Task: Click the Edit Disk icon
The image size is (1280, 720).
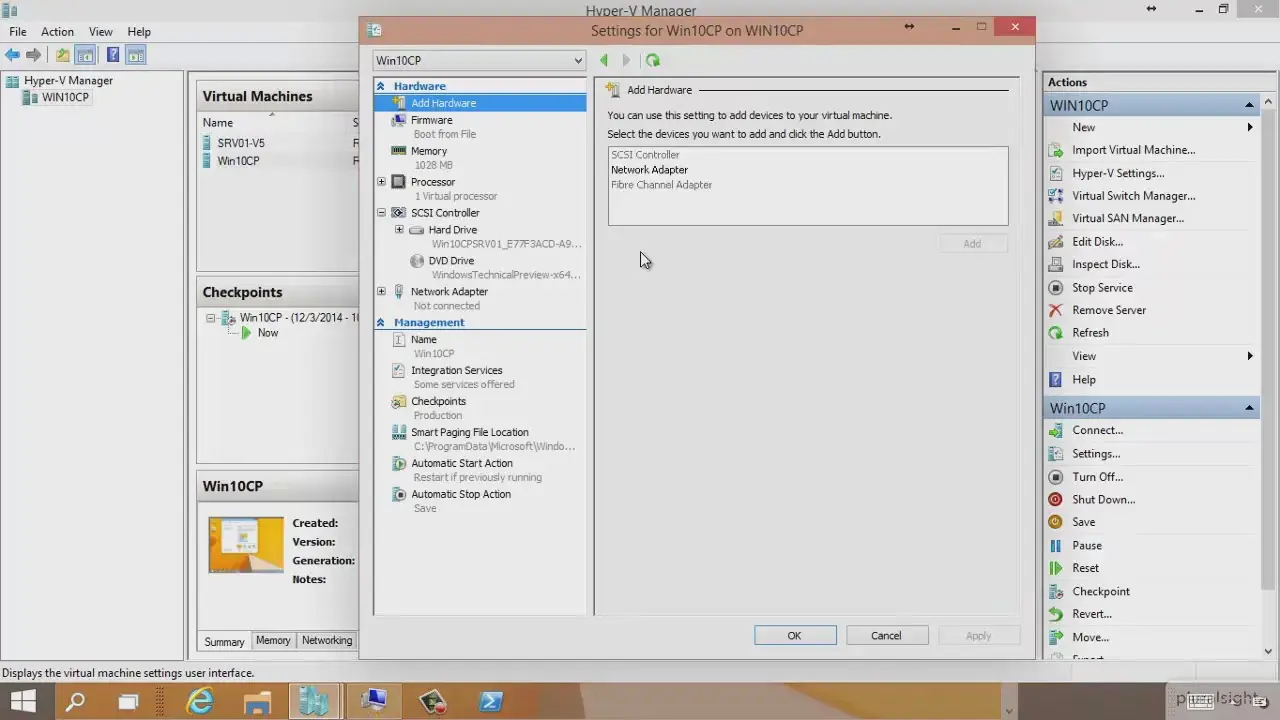Action: coord(1055,242)
